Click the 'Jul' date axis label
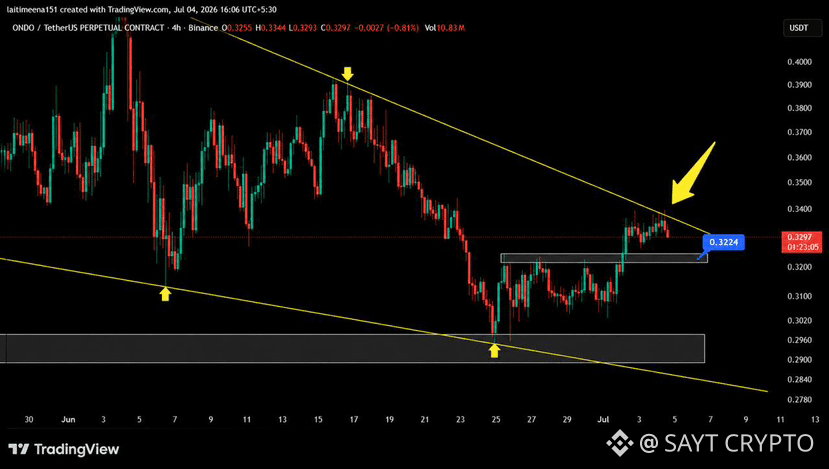This screenshot has width=829, height=469. coord(603,419)
